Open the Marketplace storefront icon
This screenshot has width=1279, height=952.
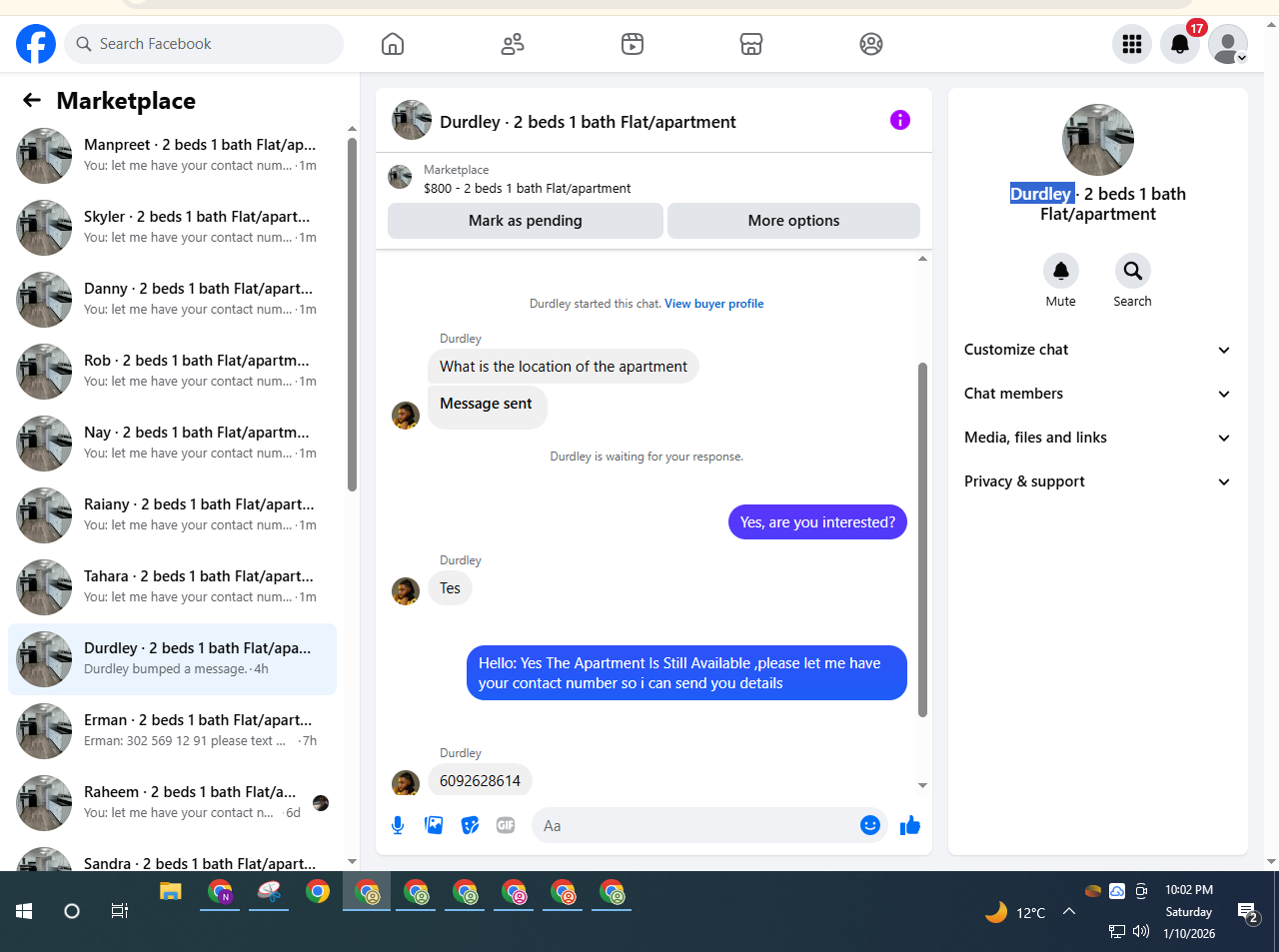[751, 44]
